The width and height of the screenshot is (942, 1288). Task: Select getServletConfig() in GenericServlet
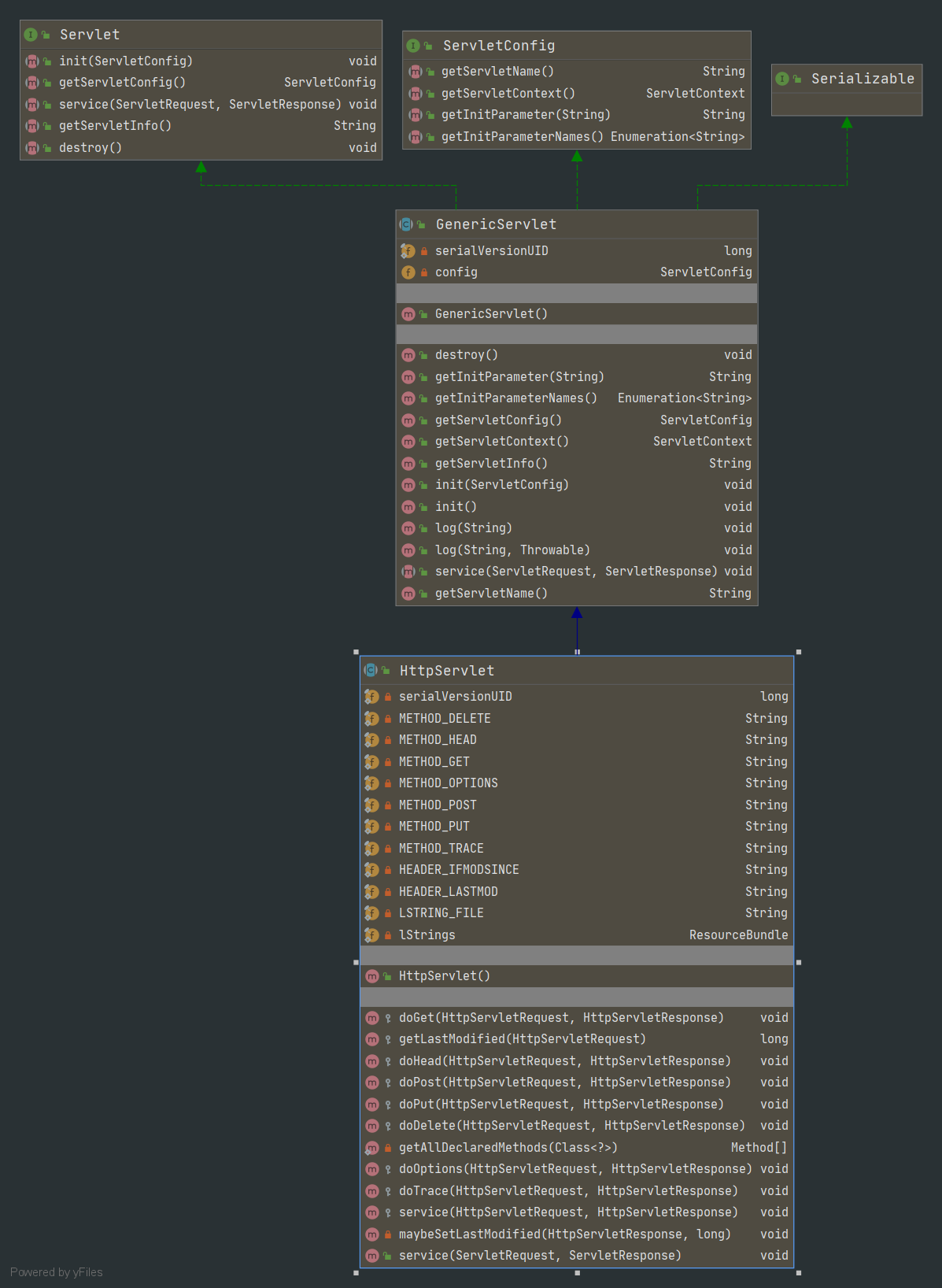coord(577,420)
